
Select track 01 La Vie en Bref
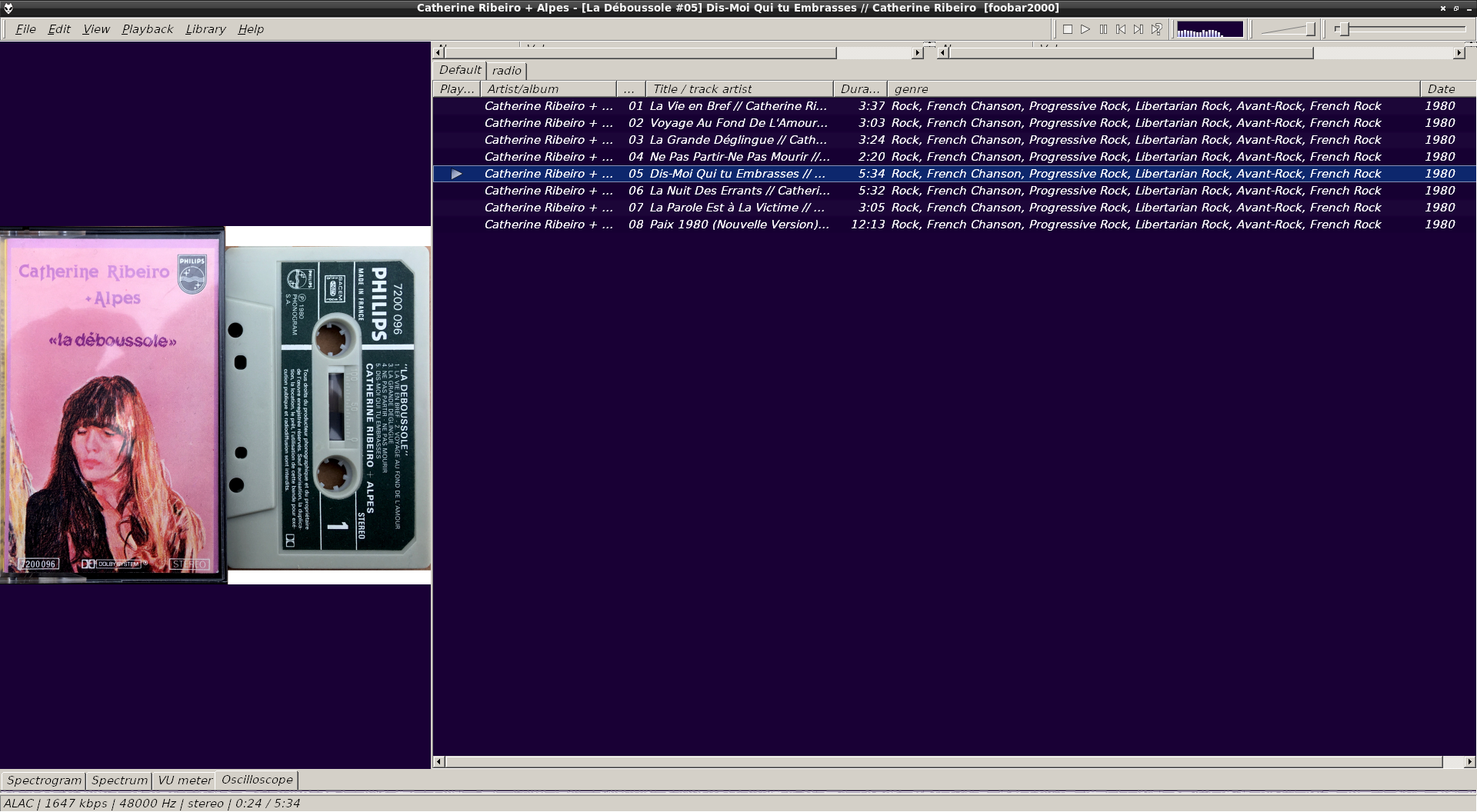coord(954,106)
